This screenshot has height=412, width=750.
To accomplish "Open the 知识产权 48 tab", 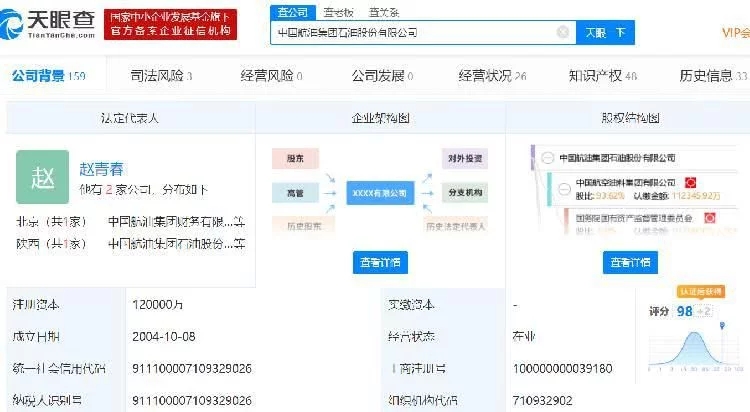I will (x=603, y=76).
